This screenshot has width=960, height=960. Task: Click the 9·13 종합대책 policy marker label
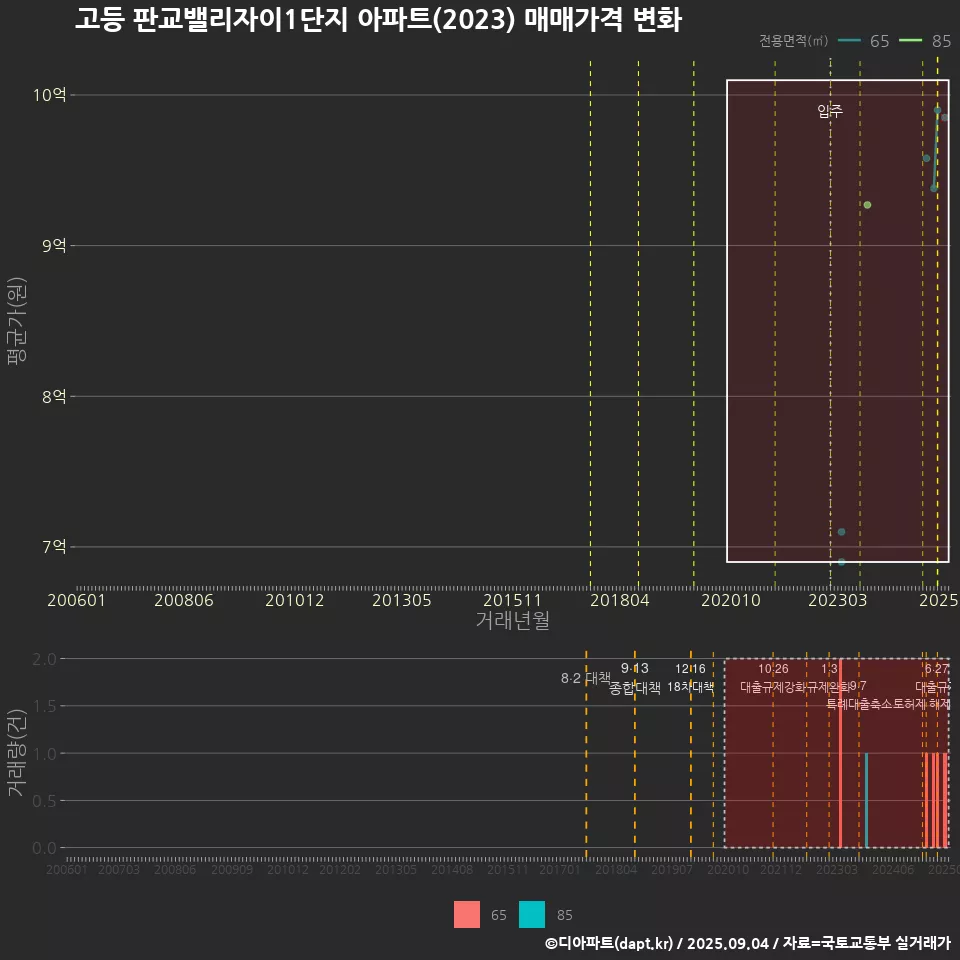pos(635,678)
